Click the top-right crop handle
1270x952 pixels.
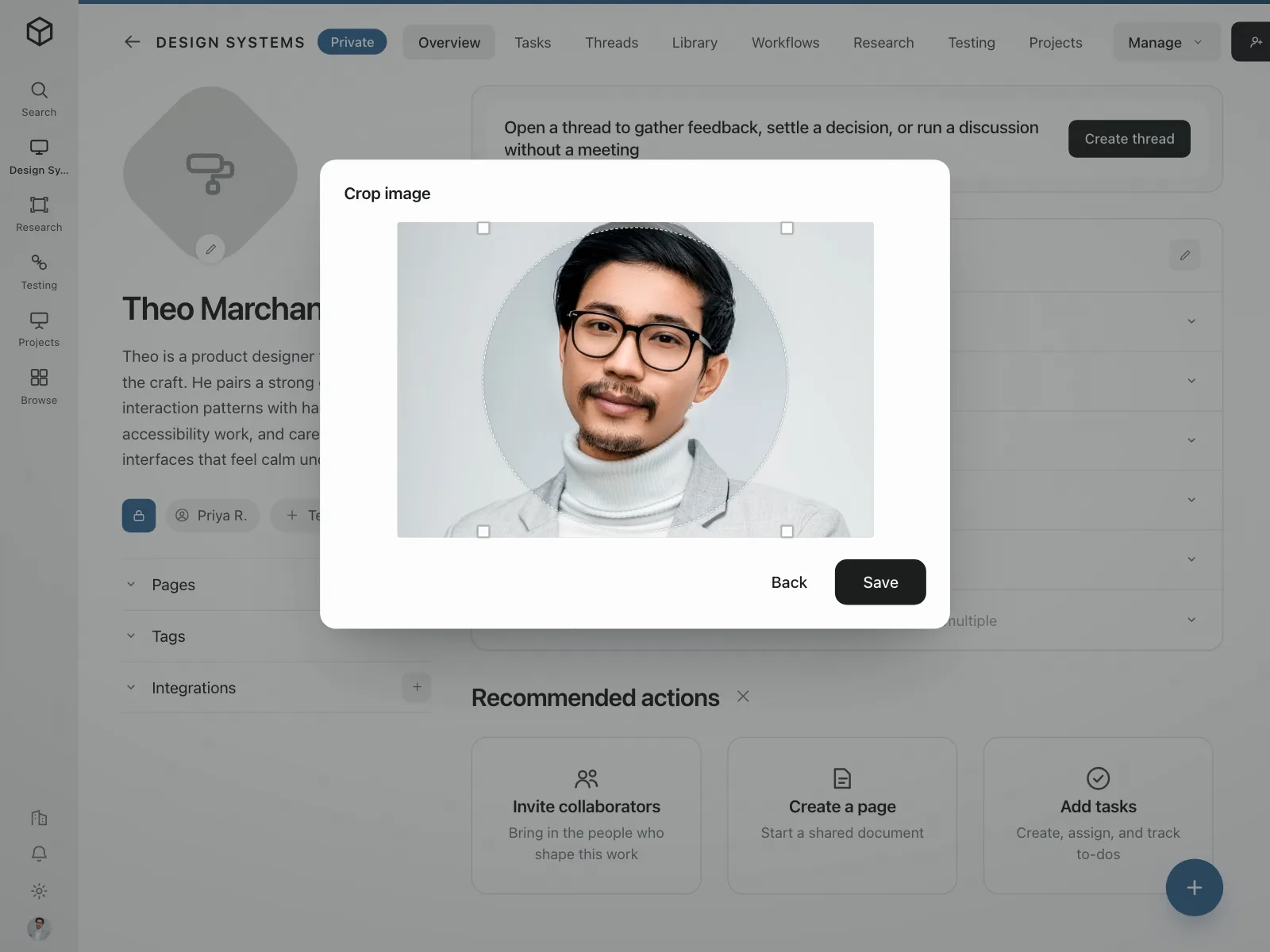pyautogui.click(x=787, y=228)
